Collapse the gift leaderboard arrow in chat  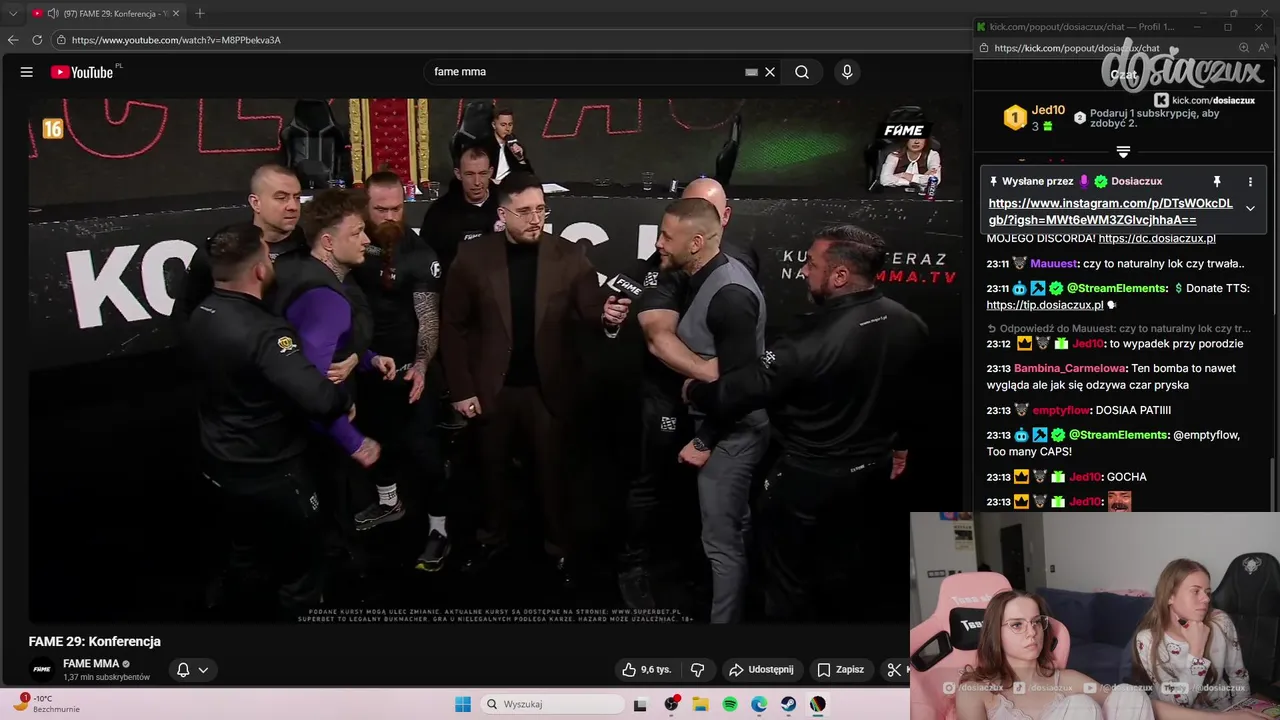[1123, 152]
